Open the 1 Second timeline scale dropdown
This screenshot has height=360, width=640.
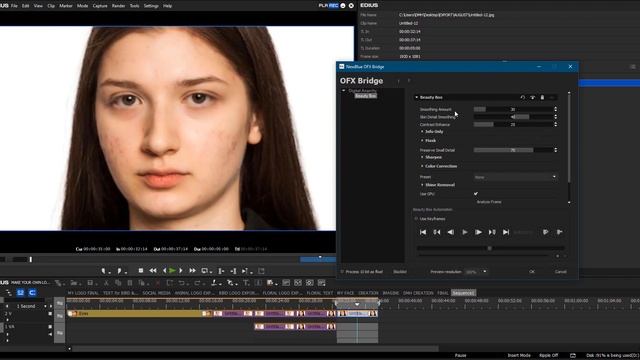45,306
